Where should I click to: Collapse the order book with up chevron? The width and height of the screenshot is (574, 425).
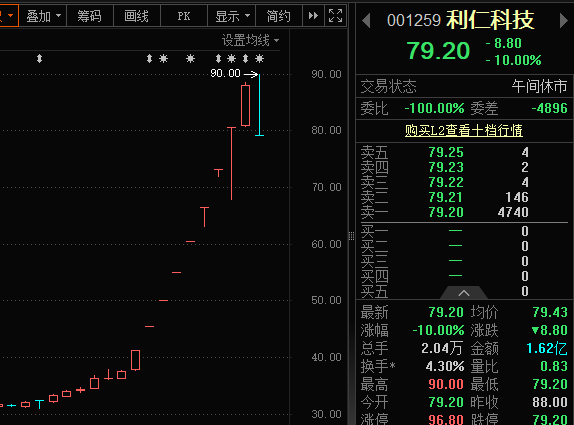point(464,293)
